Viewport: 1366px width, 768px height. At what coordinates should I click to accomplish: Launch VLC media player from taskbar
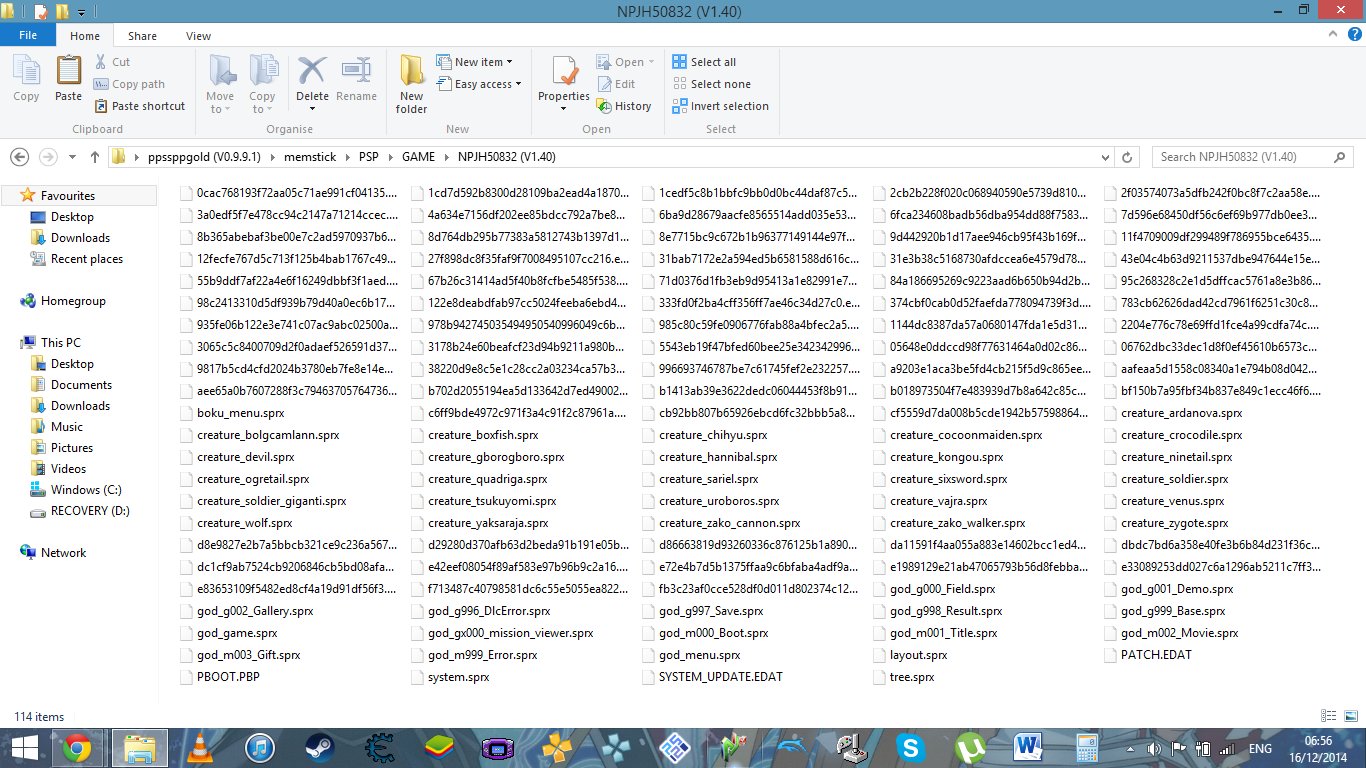200,747
